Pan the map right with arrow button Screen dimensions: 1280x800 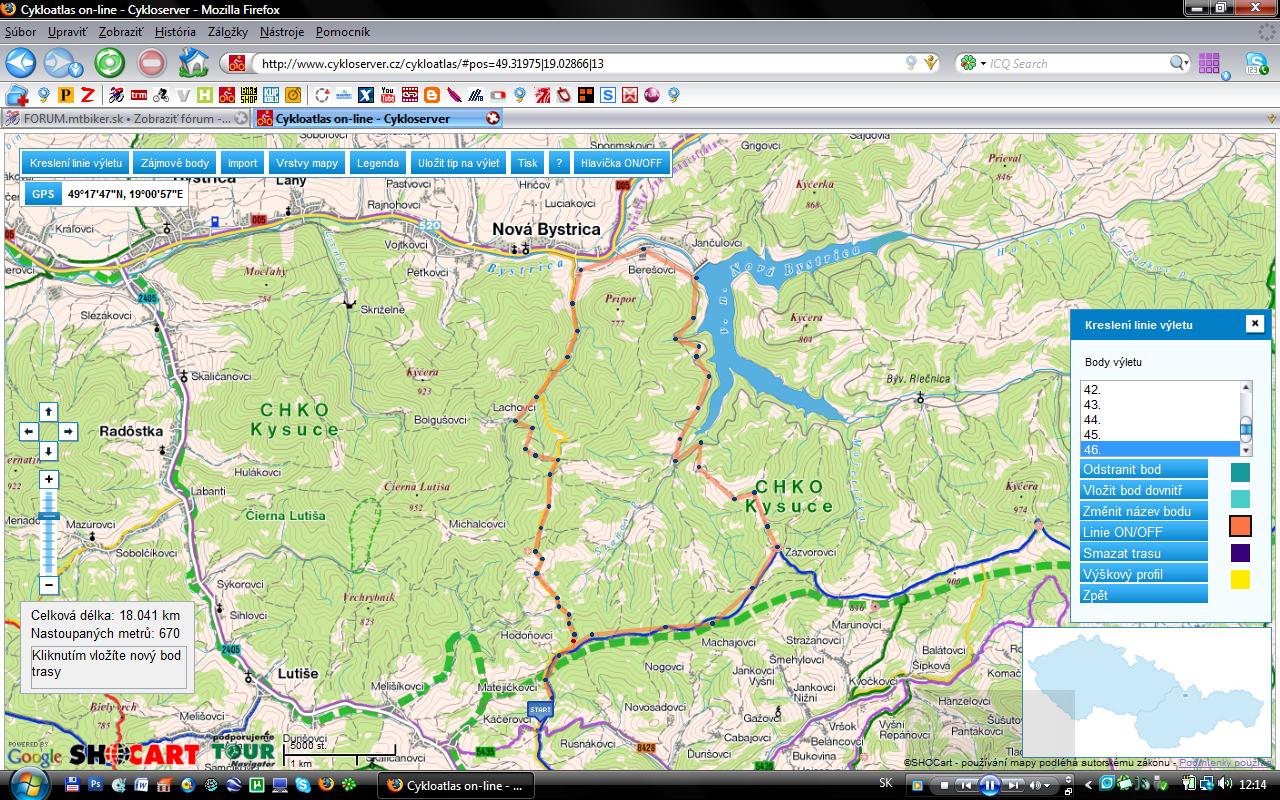68,432
